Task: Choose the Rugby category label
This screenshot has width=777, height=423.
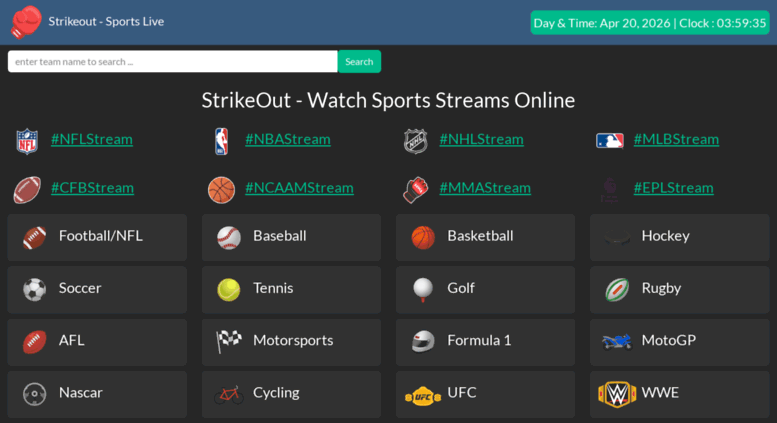Action: [x=661, y=288]
